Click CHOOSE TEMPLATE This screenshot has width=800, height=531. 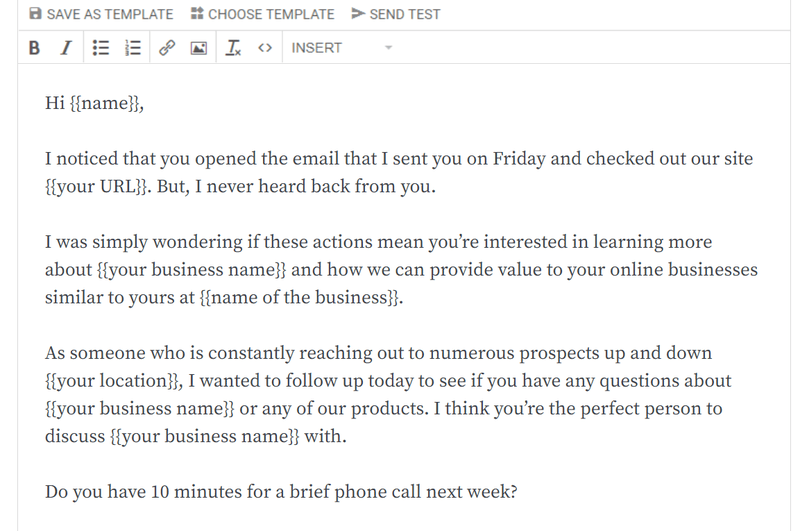click(x=263, y=14)
